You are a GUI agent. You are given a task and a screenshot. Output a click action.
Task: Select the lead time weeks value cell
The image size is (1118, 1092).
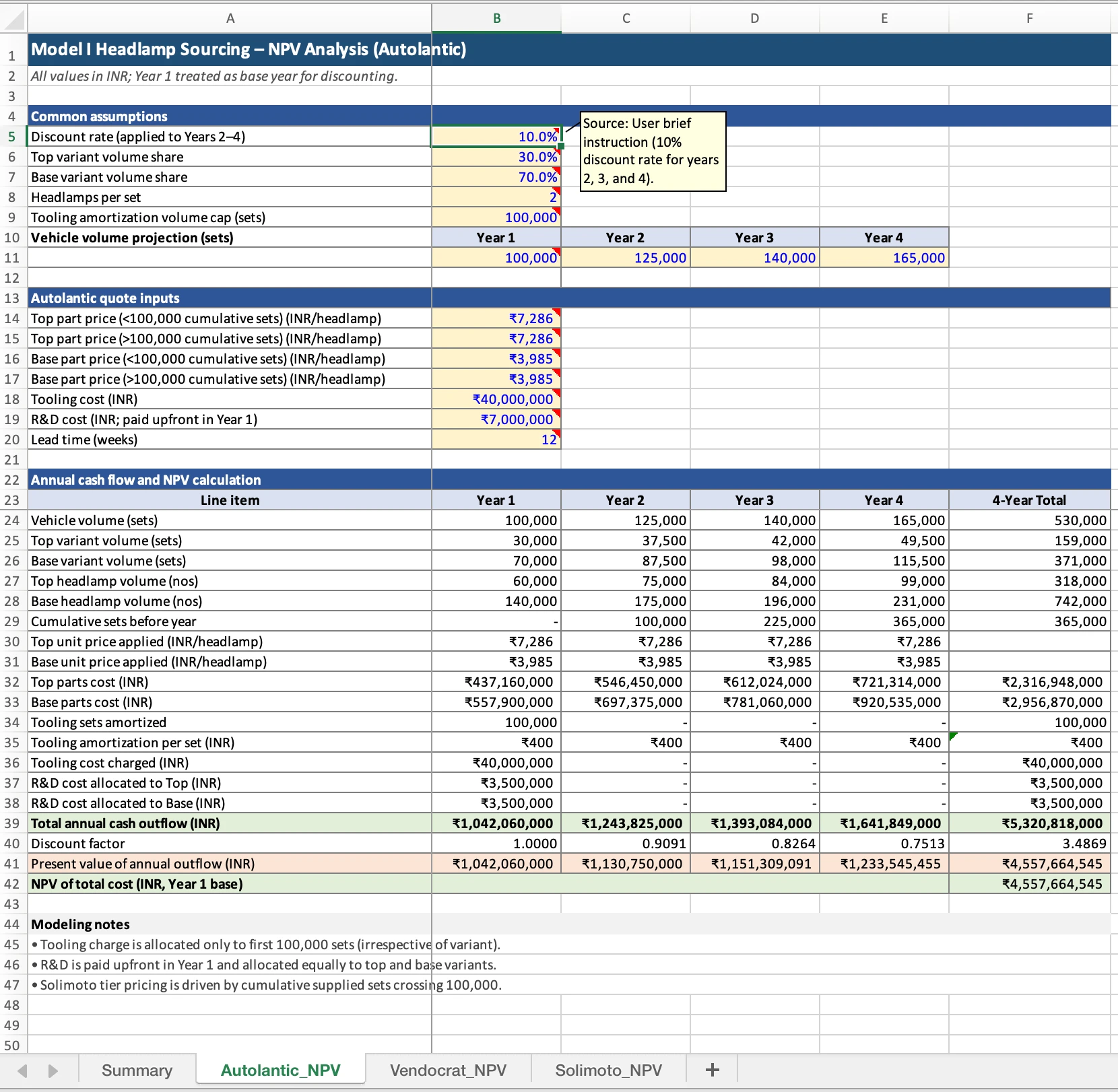click(496, 440)
